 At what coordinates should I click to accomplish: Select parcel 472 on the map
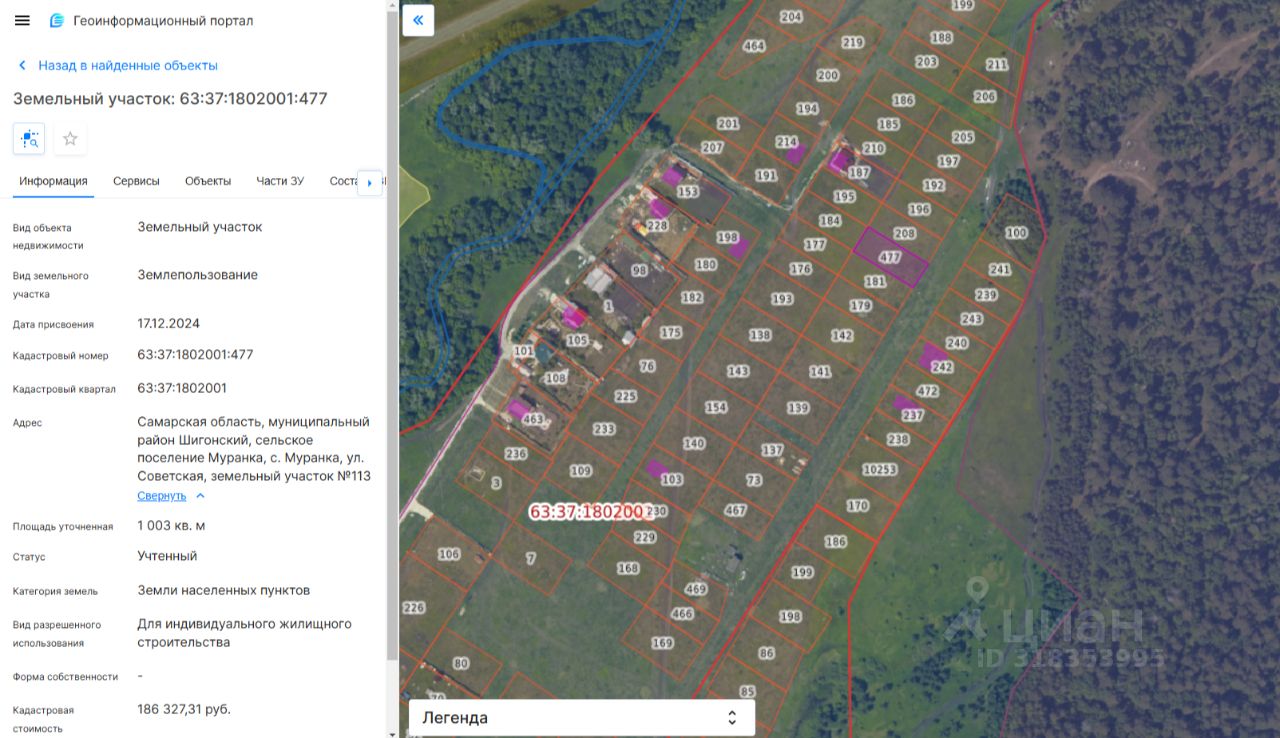point(928,391)
